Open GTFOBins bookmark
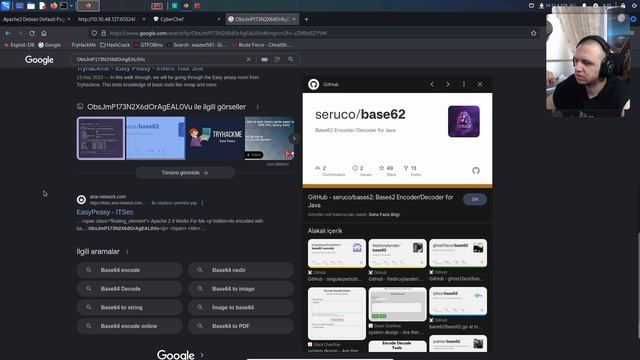Screen dimensions: 640x360 click(149, 45)
